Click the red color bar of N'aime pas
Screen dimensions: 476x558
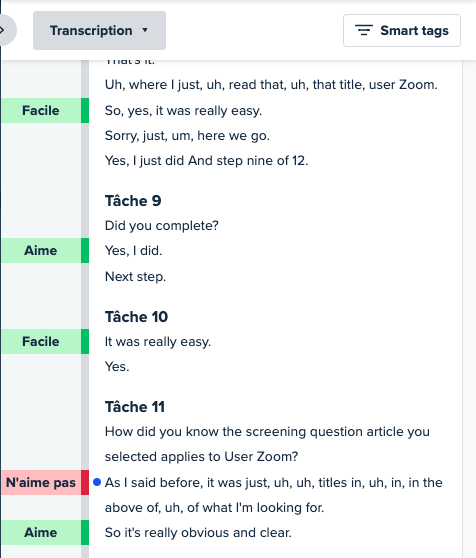click(x=85, y=483)
